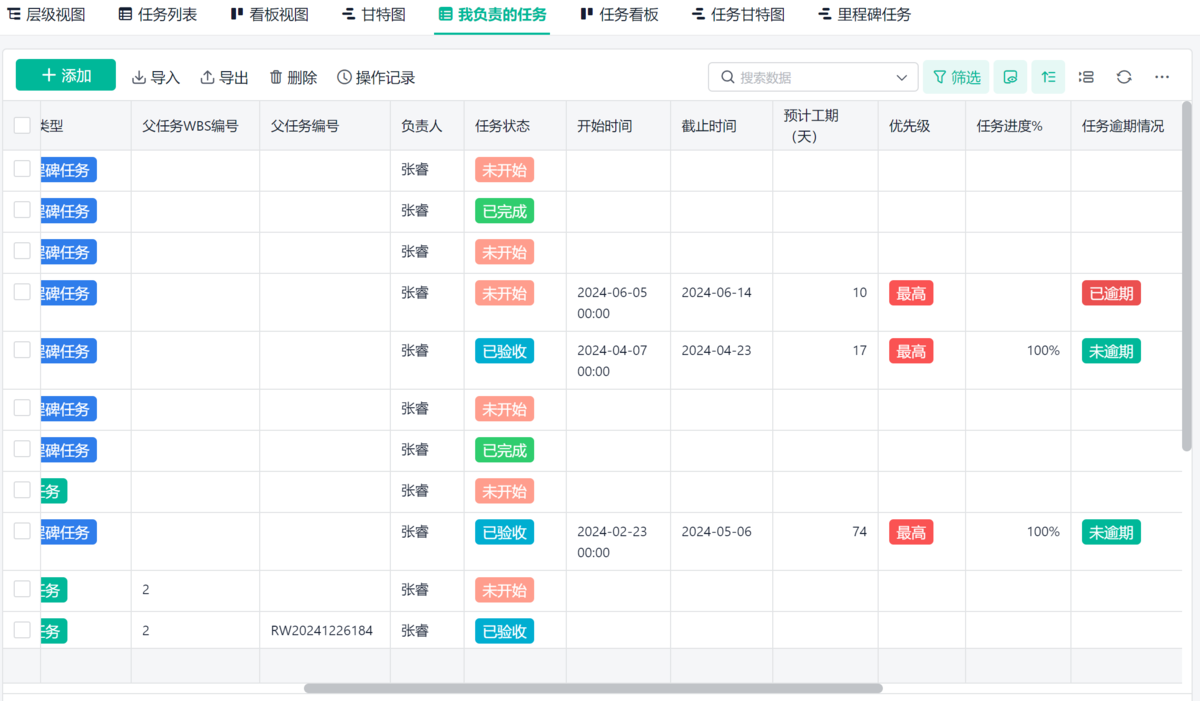Click the 删除 delete button
The image size is (1200, 701).
coord(293,77)
